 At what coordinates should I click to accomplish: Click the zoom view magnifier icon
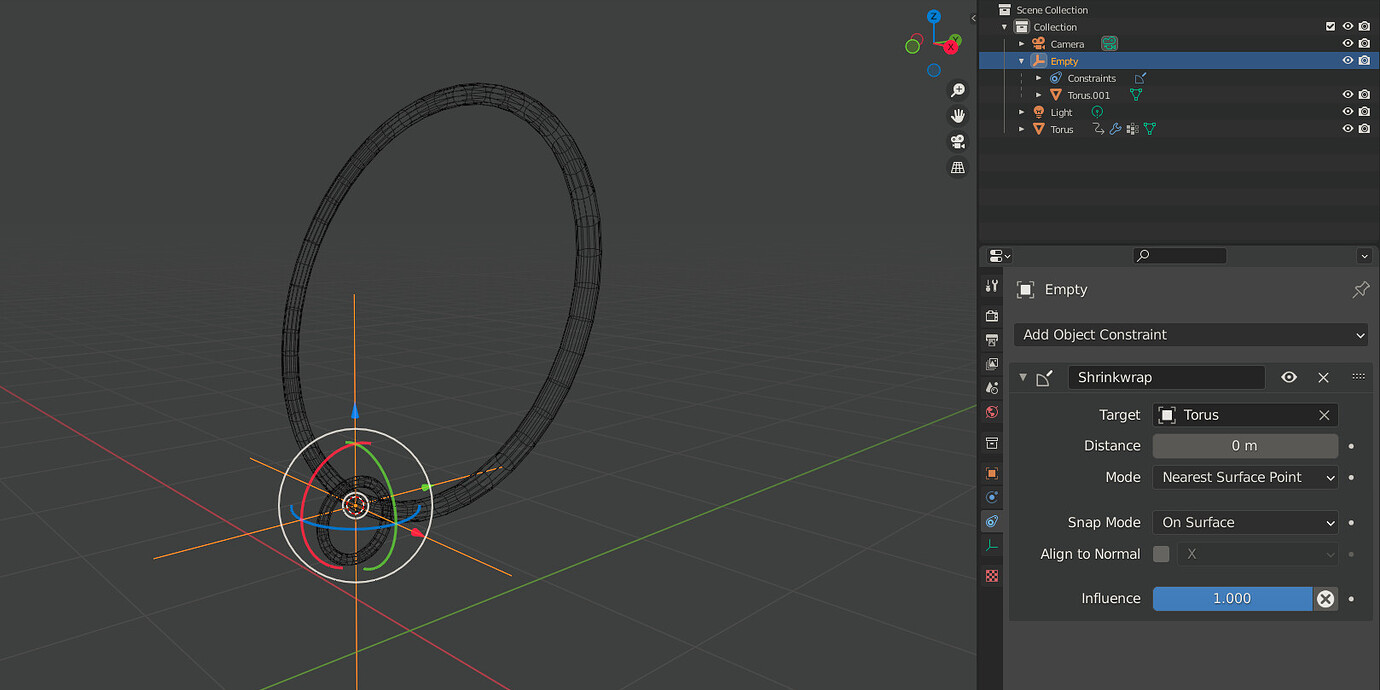coord(958,90)
